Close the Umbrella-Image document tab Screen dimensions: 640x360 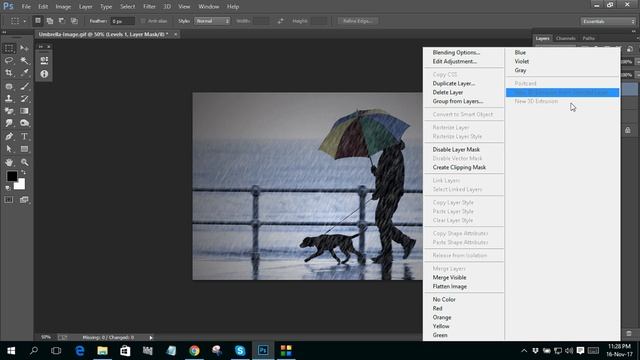[176, 34]
